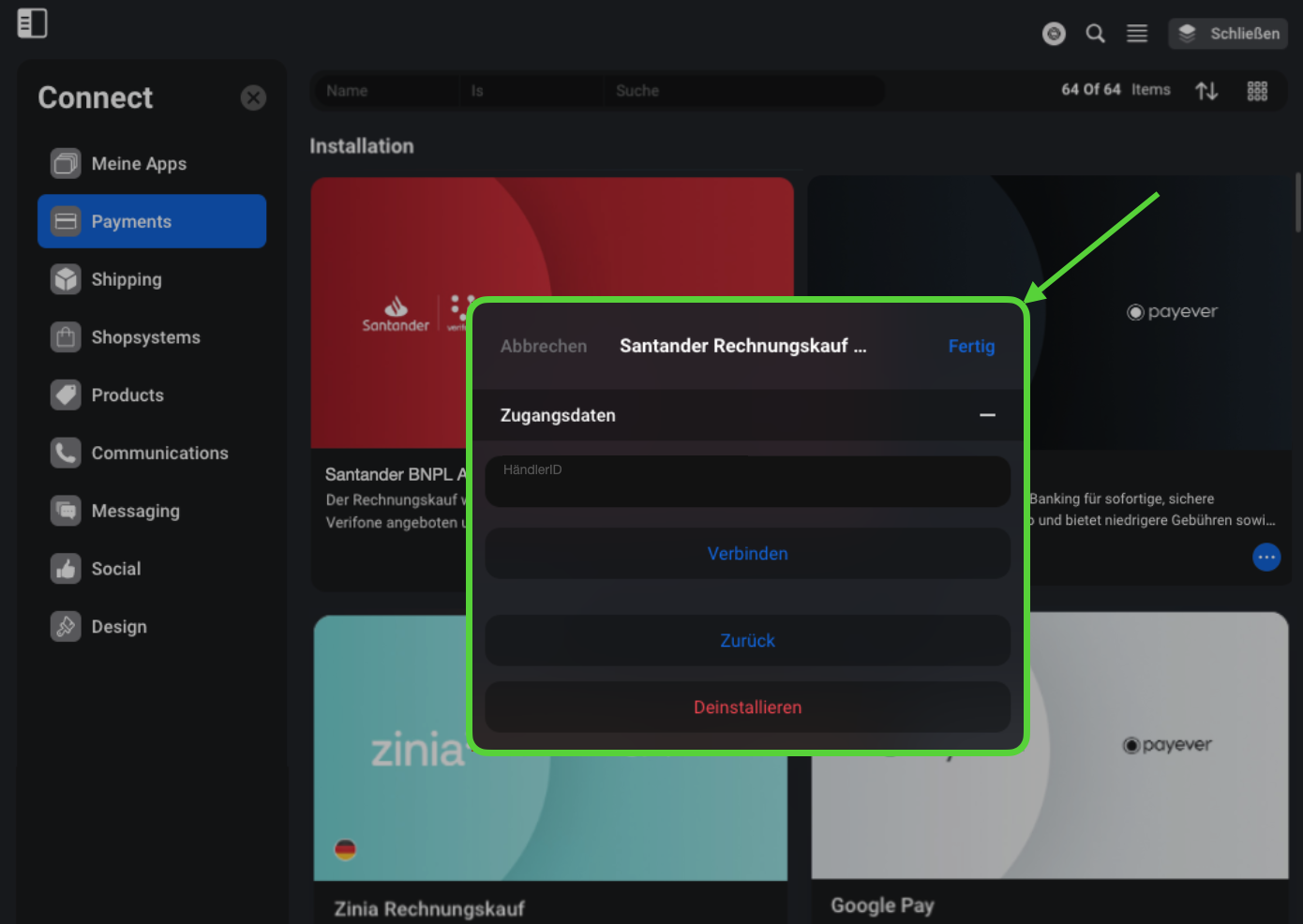The width and height of the screenshot is (1303, 924).
Task: Select the Payments category
Action: point(152,221)
